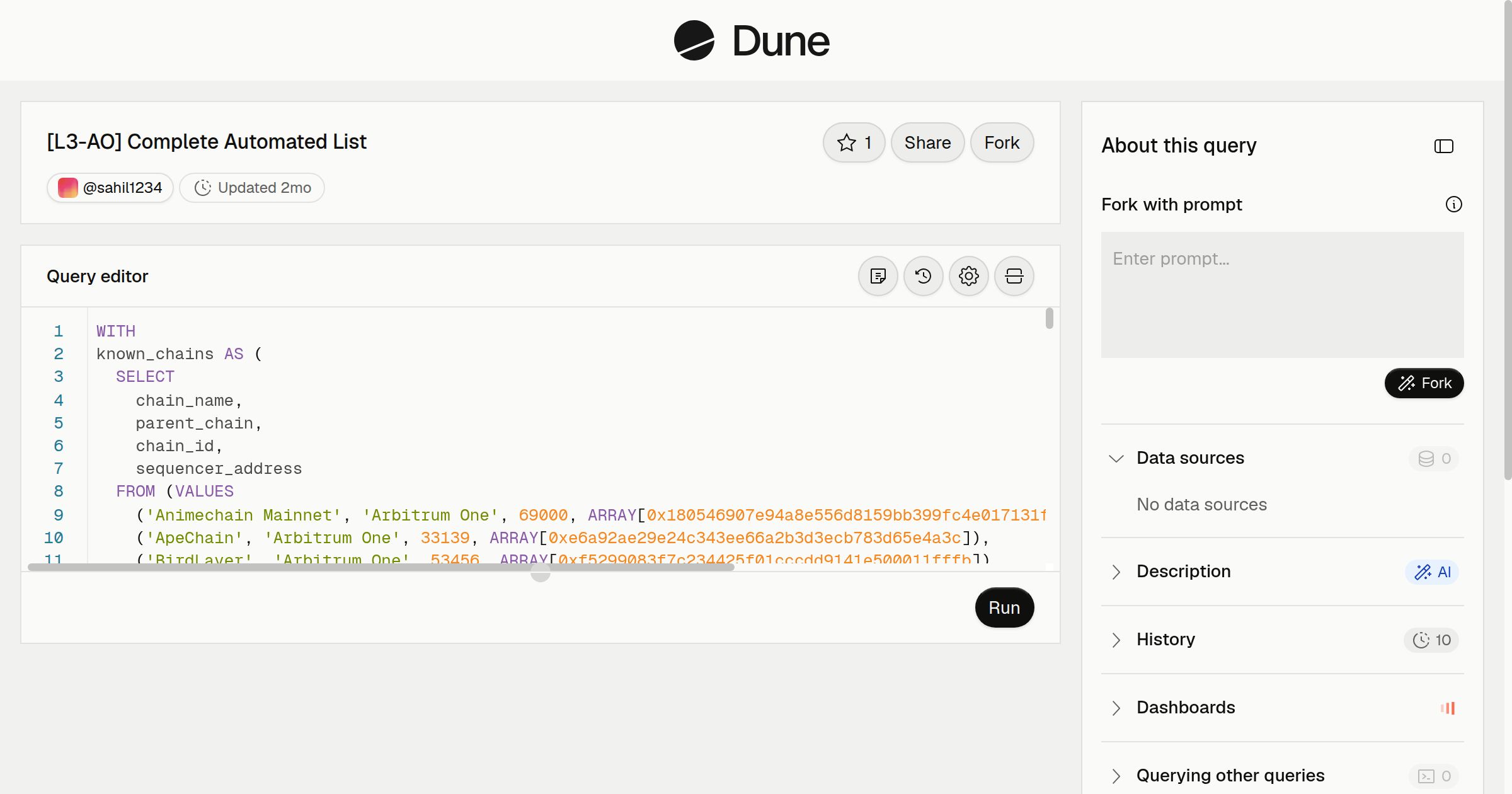Star this query with the star button
The width and height of the screenshot is (1512, 794).
click(854, 142)
